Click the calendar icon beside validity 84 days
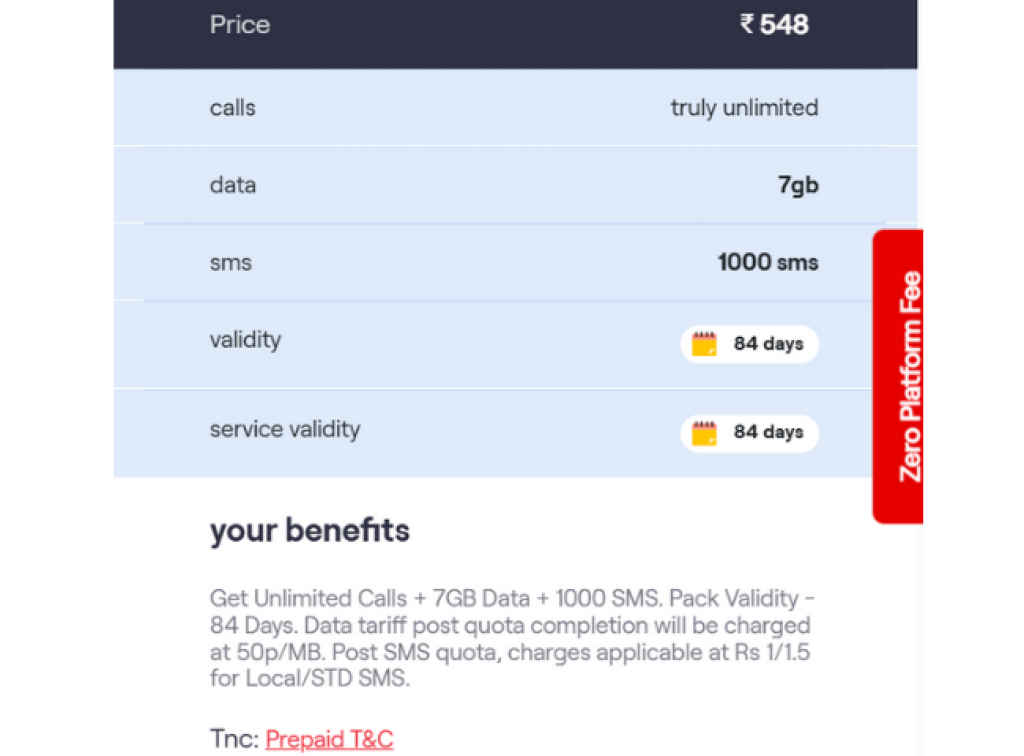The image size is (1024, 756). pos(703,343)
